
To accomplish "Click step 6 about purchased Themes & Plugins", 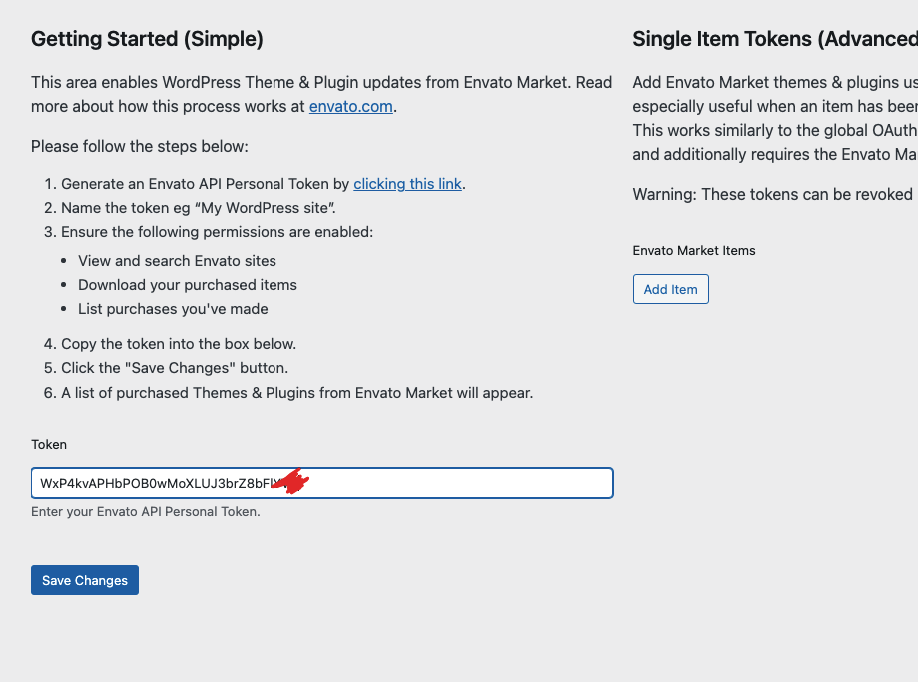I will 297,392.
